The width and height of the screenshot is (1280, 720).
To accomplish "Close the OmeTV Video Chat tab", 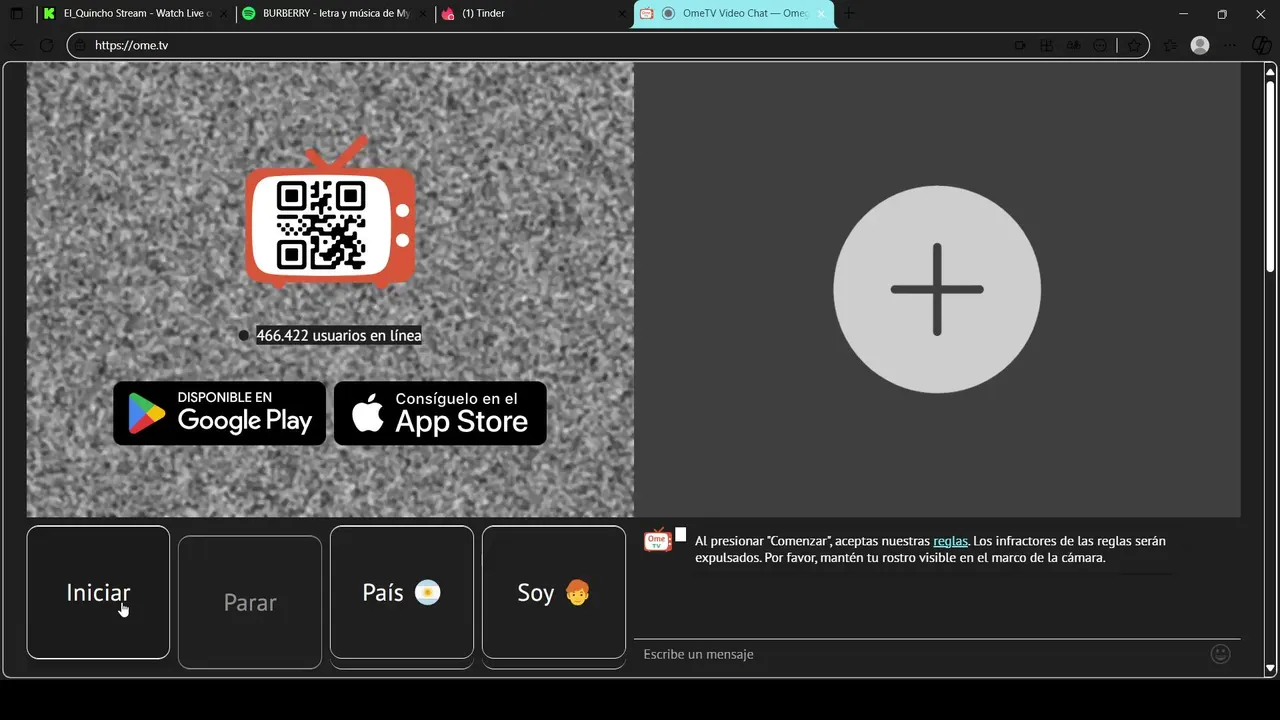I will [821, 14].
